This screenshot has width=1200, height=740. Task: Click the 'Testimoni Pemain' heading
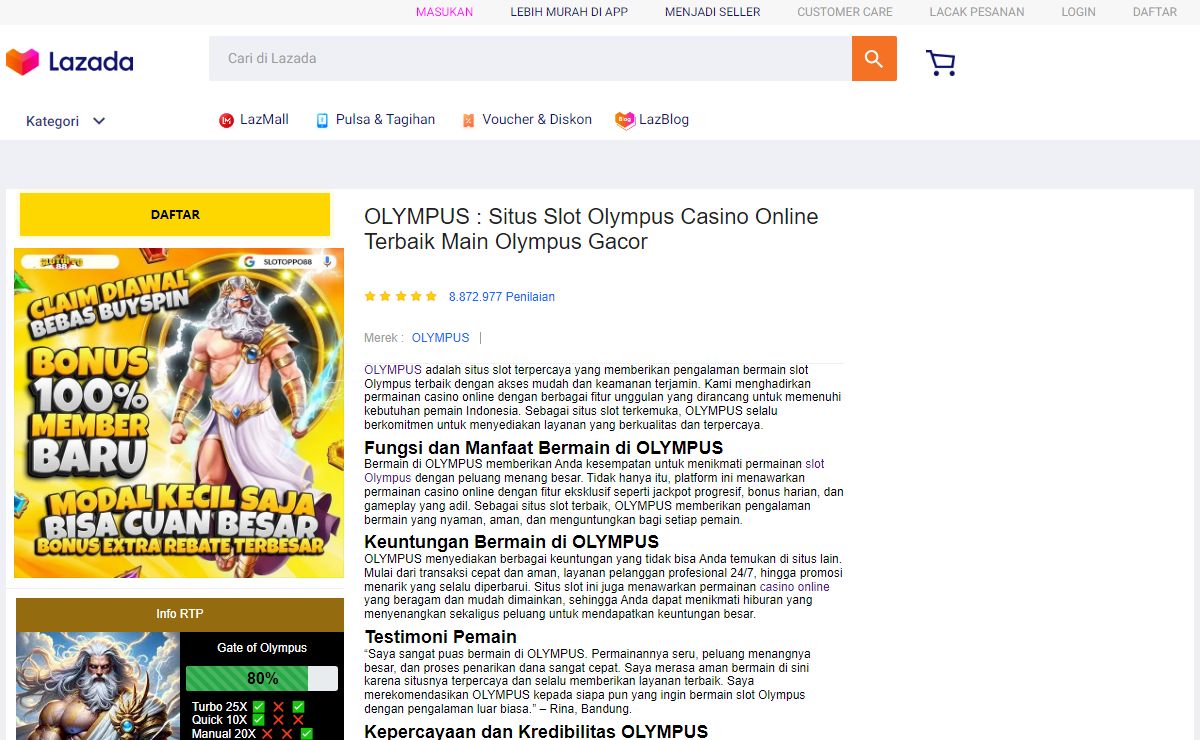pyautogui.click(x=441, y=637)
